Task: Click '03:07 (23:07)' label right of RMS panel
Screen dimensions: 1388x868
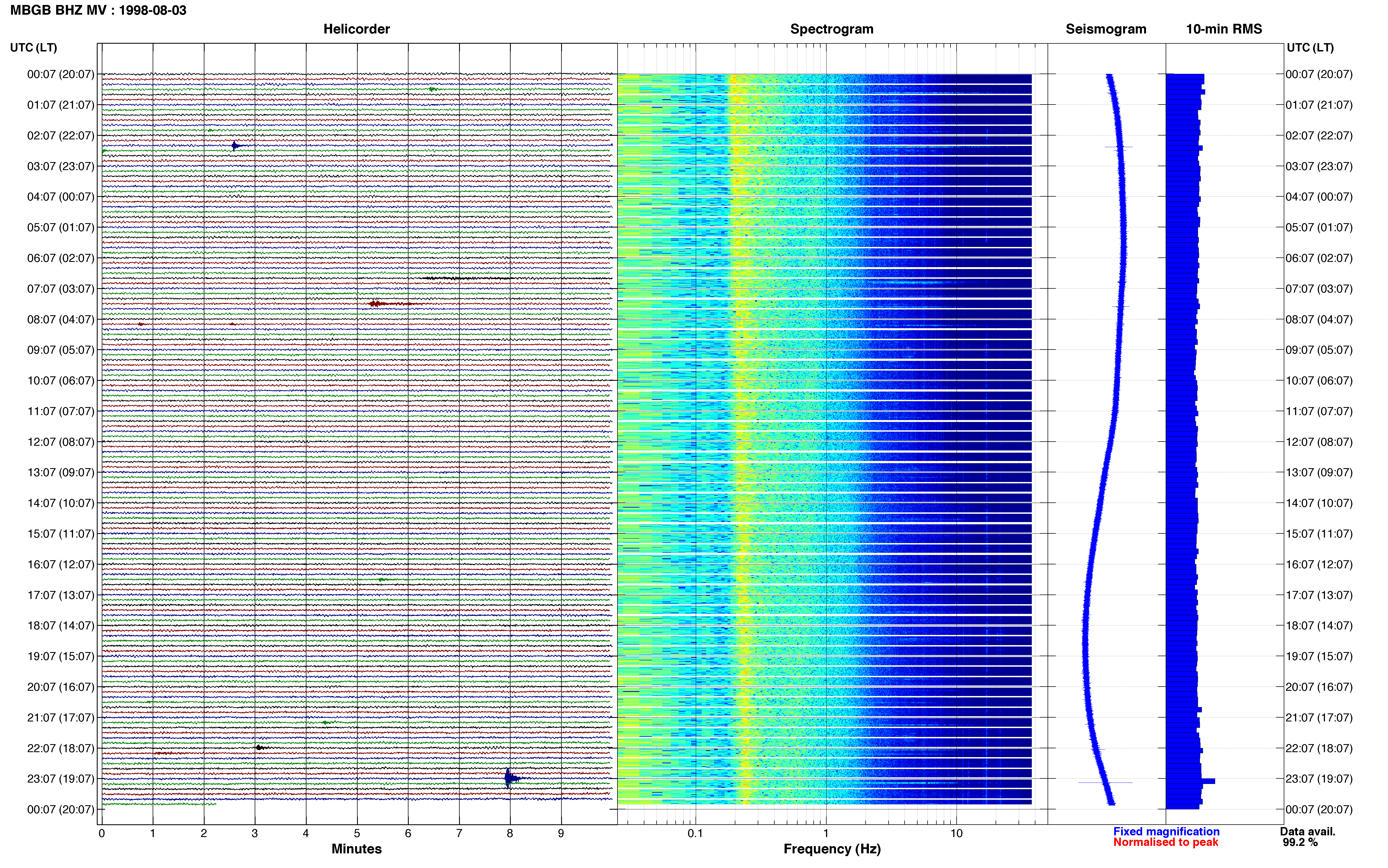Action: [x=1319, y=166]
